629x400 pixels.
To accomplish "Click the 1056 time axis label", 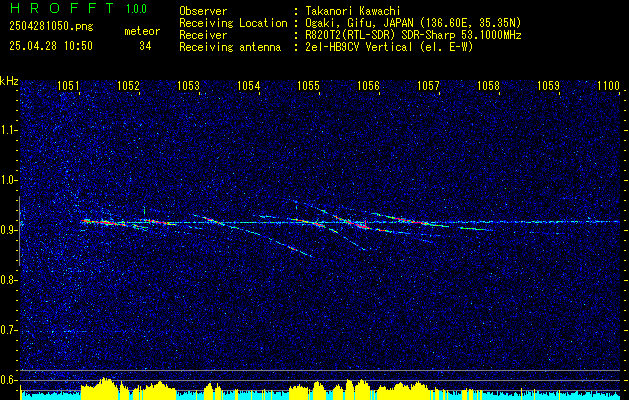I will point(368,85).
